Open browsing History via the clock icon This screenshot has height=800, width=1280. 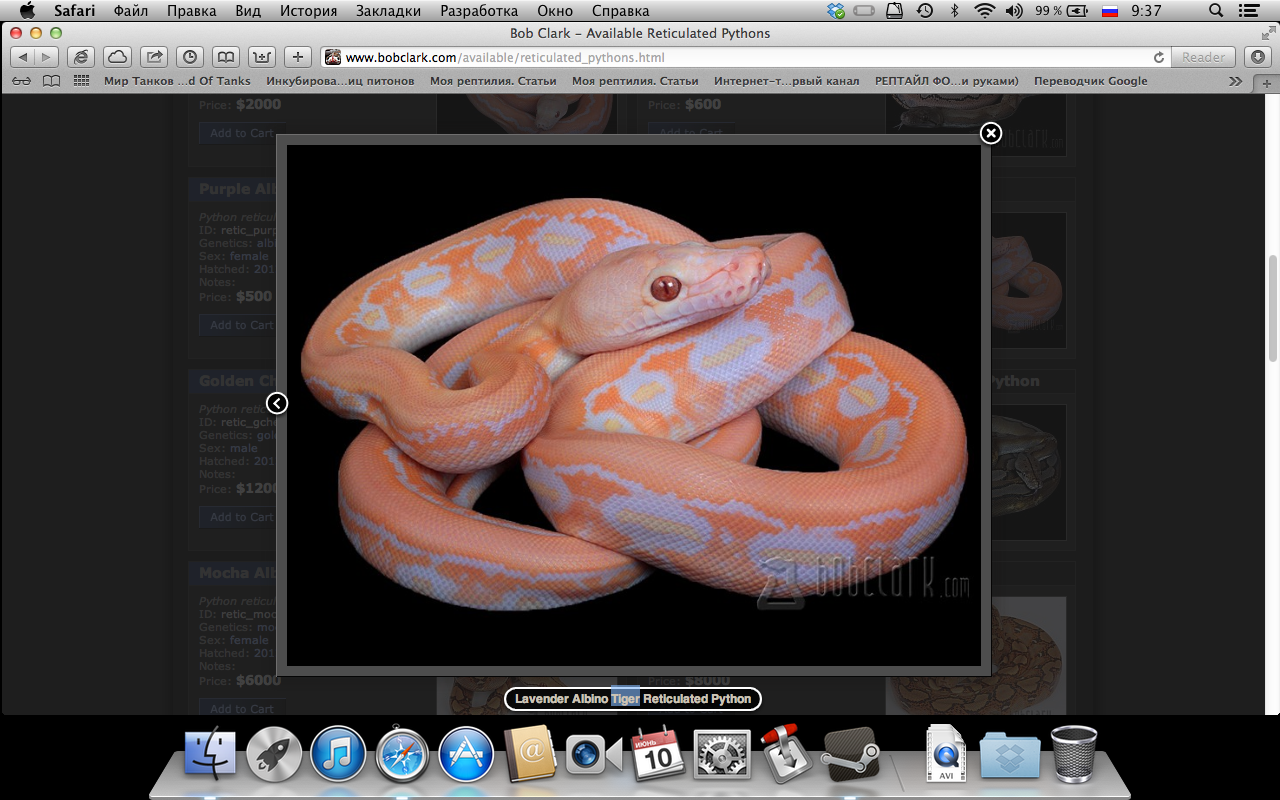[x=189, y=56]
